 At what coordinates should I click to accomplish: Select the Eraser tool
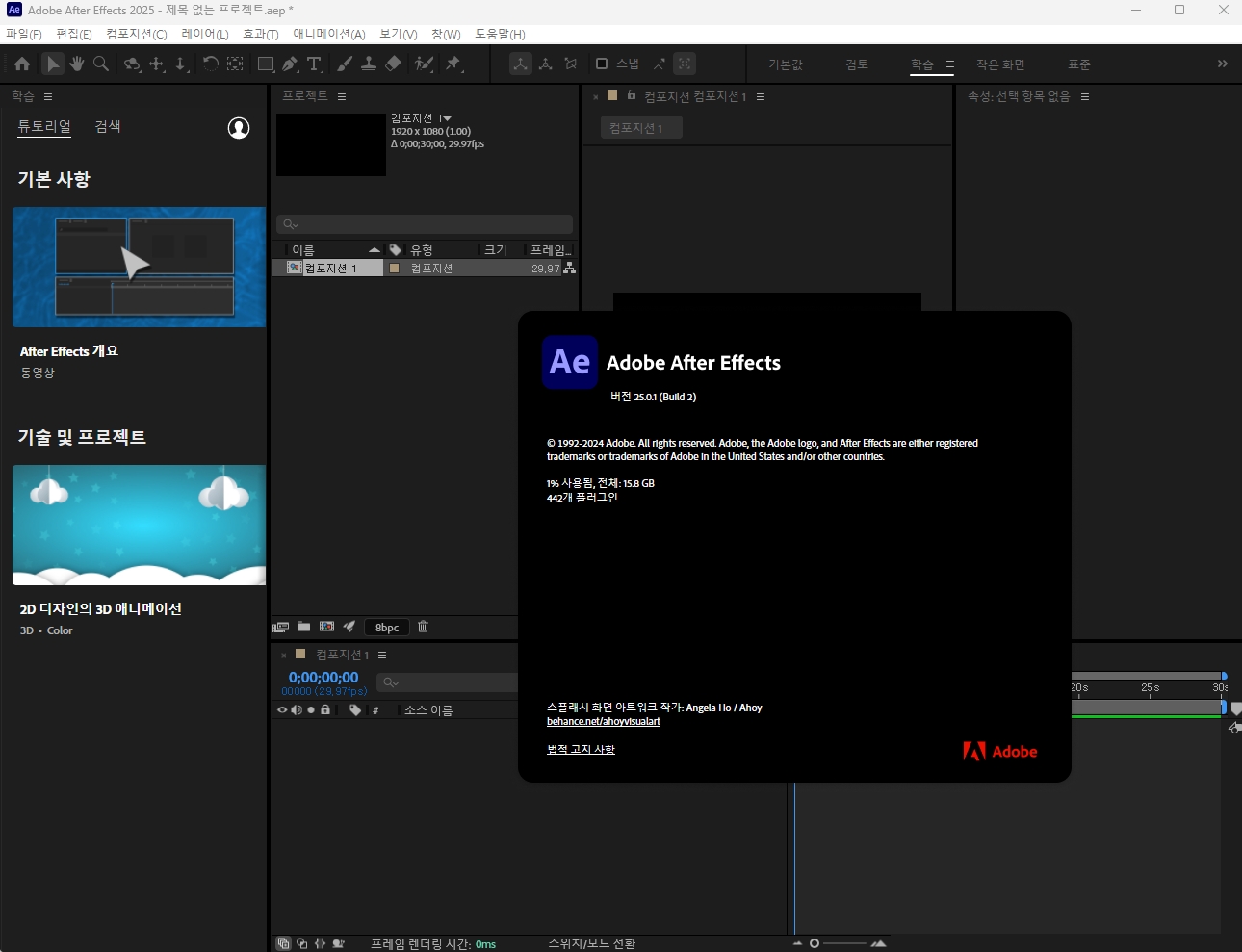click(393, 64)
